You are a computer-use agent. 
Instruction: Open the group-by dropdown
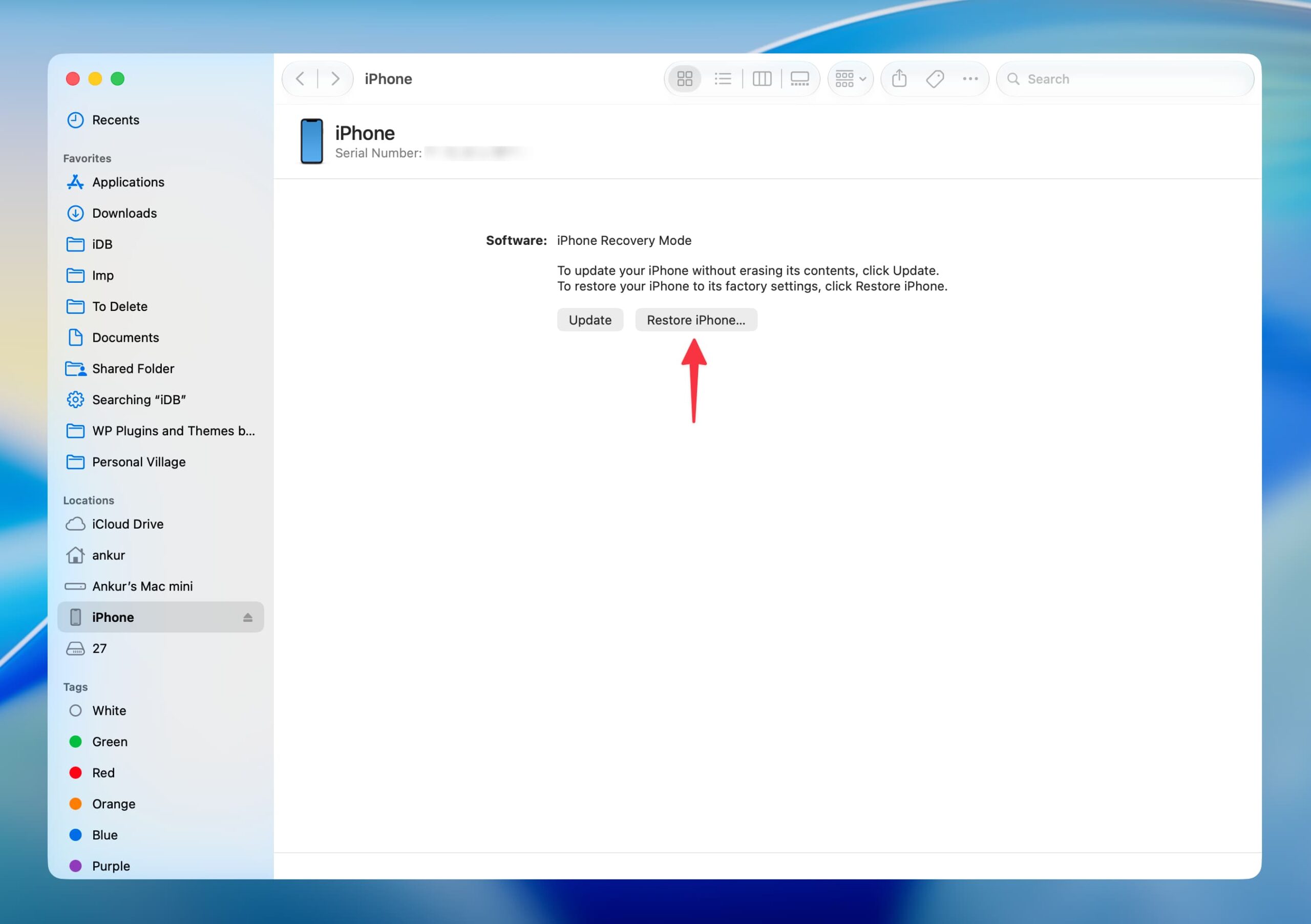(850, 79)
